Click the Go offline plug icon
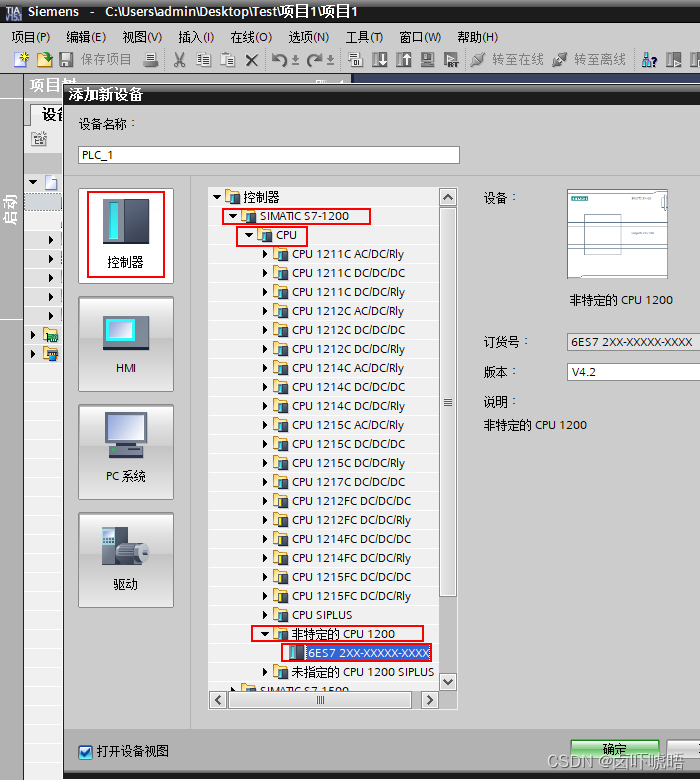 [x=560, y=60]
